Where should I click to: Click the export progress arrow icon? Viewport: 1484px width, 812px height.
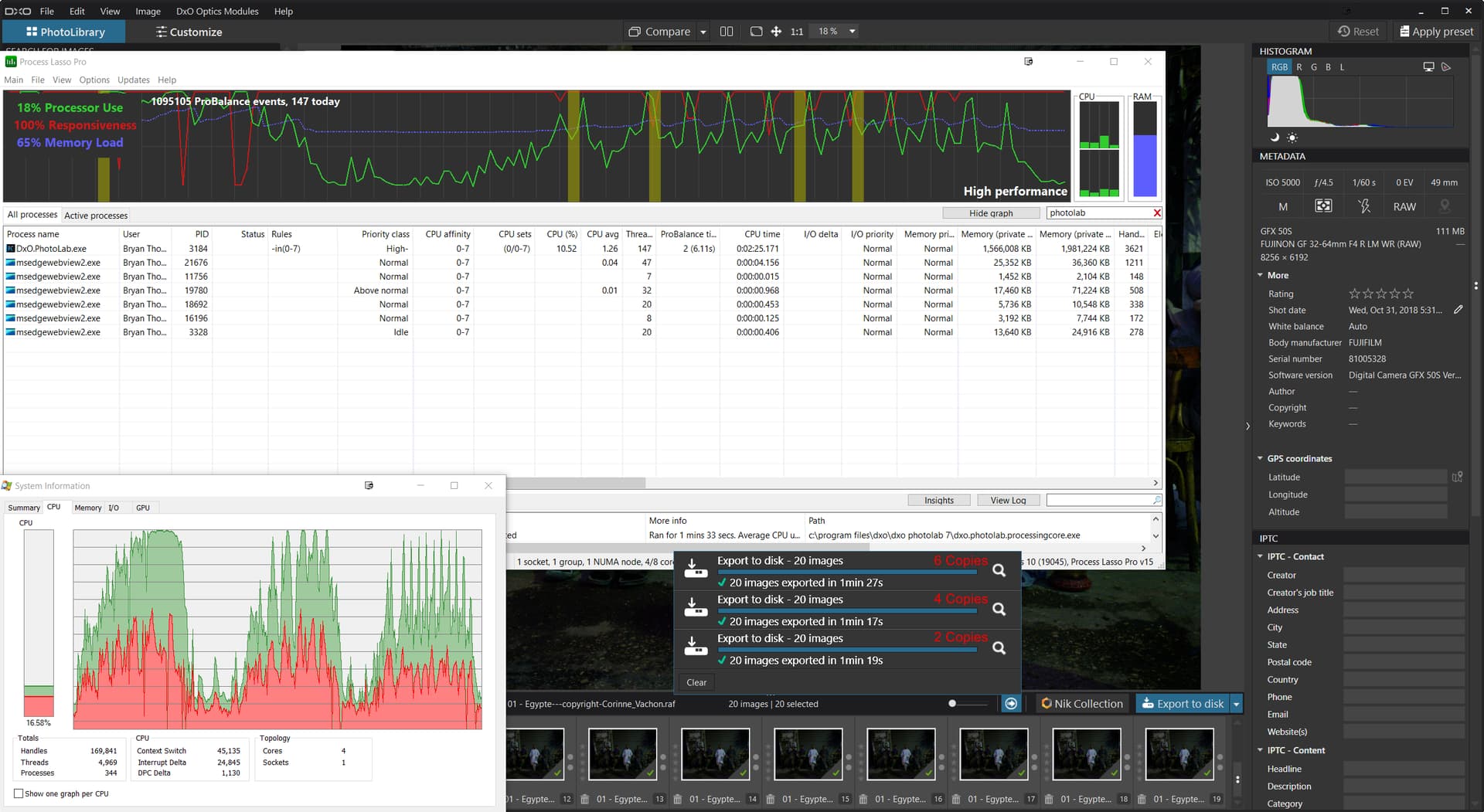click(x=1011, y=703)
